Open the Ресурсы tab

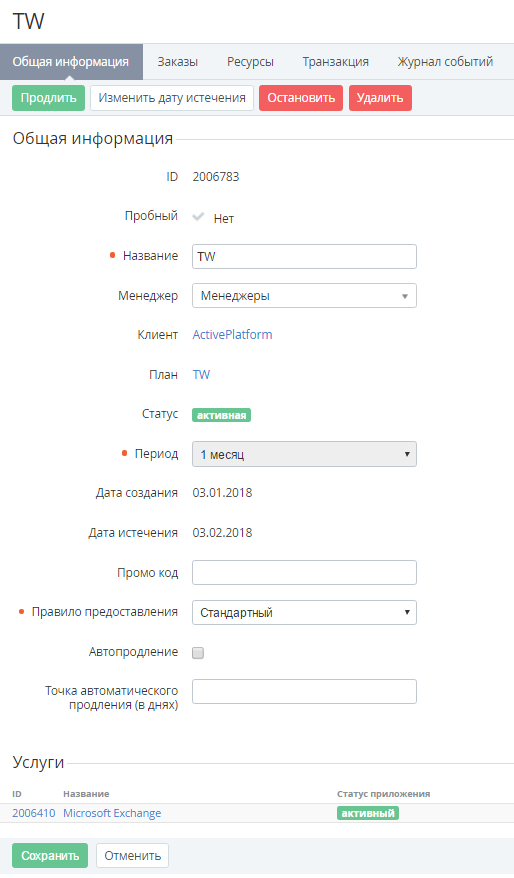coord(250,62)
